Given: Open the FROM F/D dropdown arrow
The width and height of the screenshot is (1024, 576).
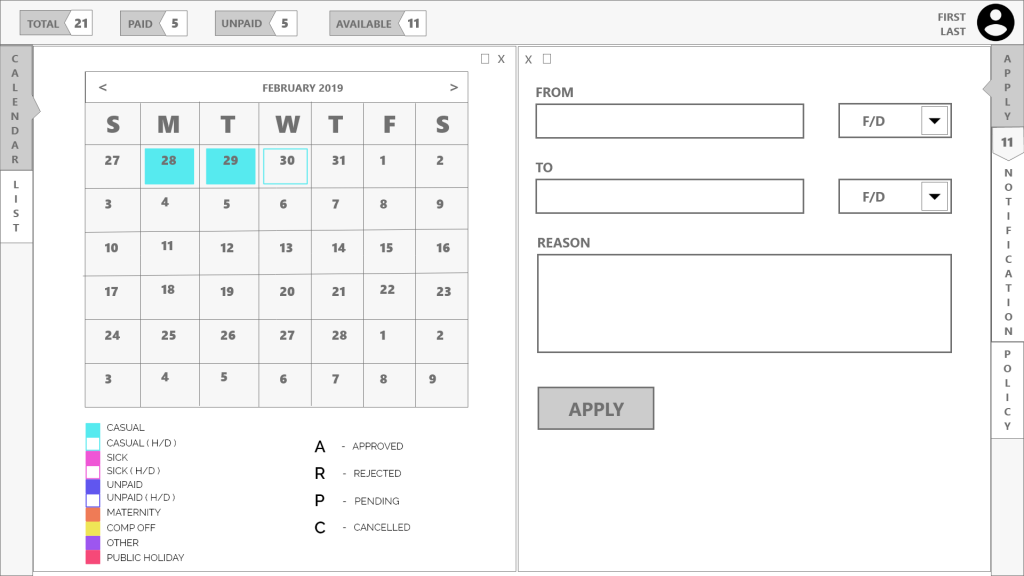Looking at the screenshot, I should click(x=935, y=121).
